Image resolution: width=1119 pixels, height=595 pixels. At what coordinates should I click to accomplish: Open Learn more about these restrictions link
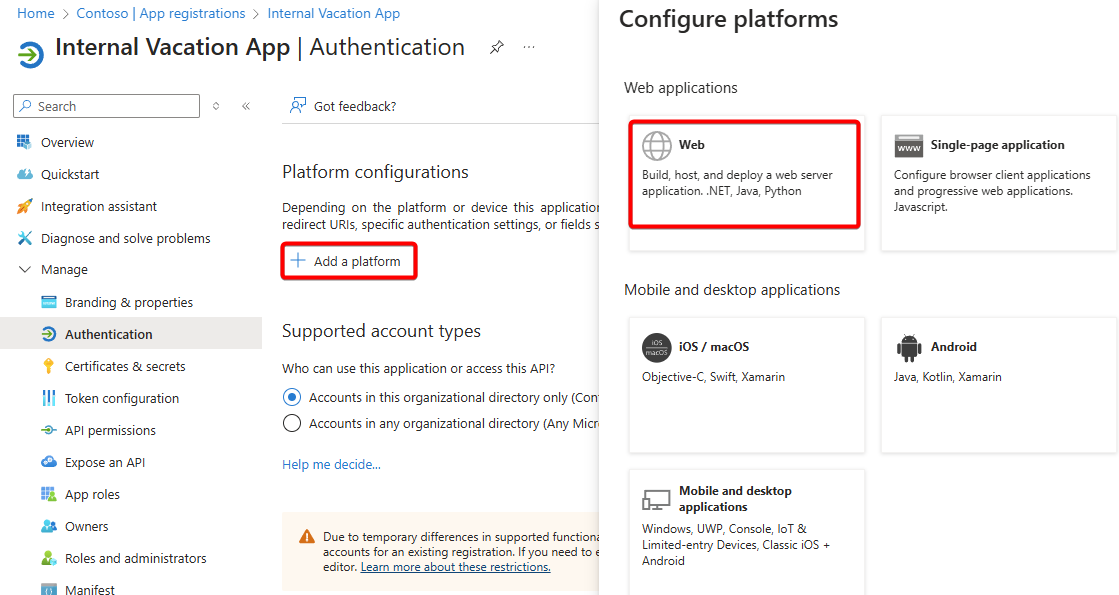point(455,567)
